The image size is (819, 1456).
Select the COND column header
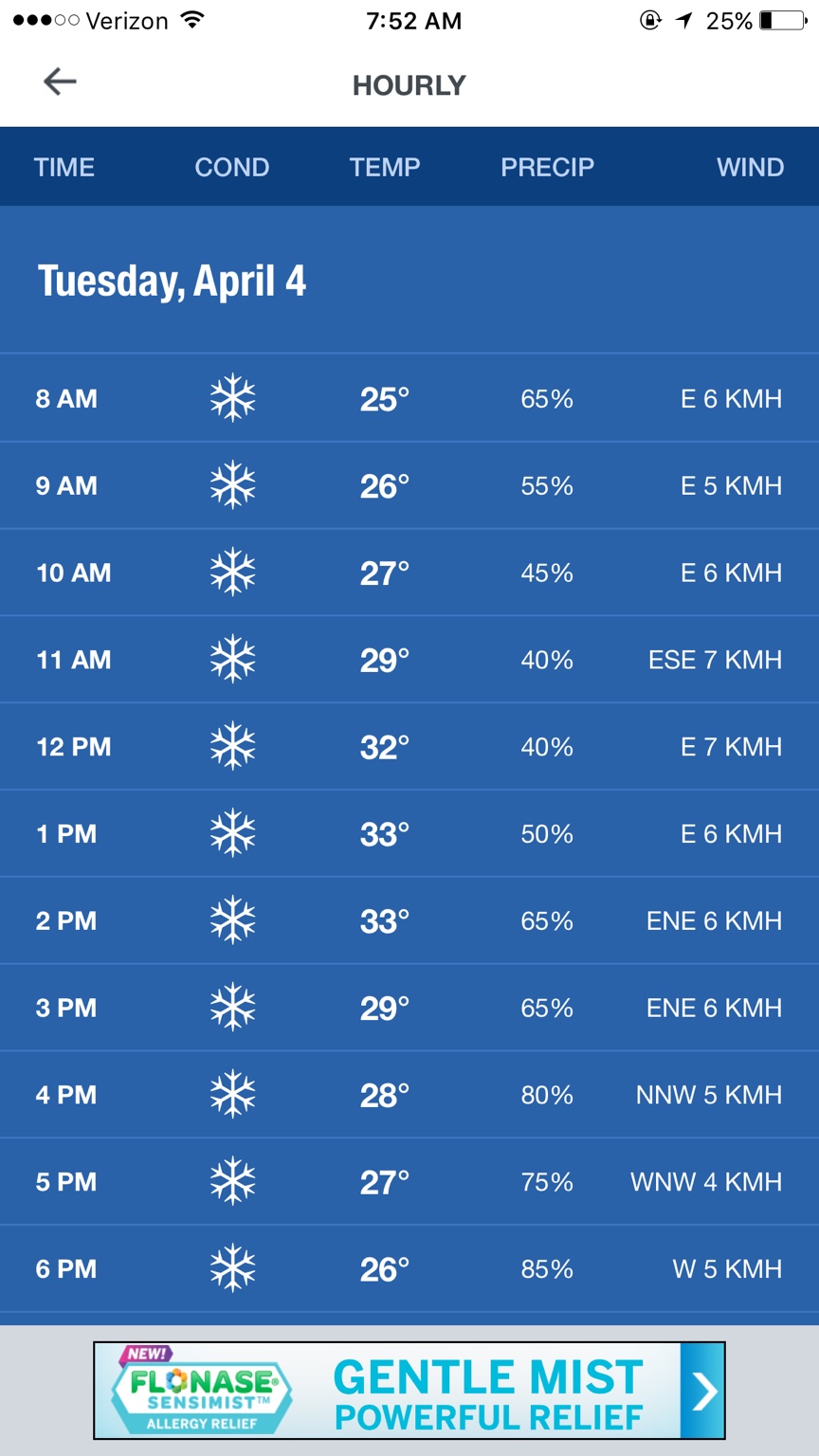232,167
